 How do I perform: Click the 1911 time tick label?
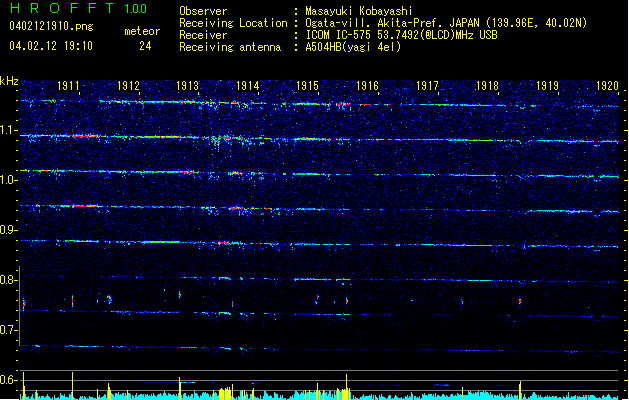tap(68, 86)
